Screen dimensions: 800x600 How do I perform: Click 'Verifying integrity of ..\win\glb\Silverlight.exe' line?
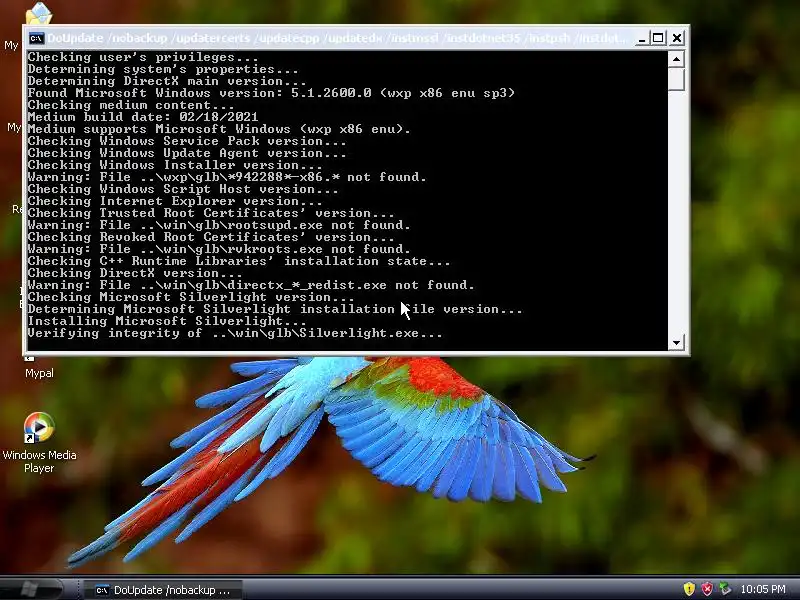point(235,333)
